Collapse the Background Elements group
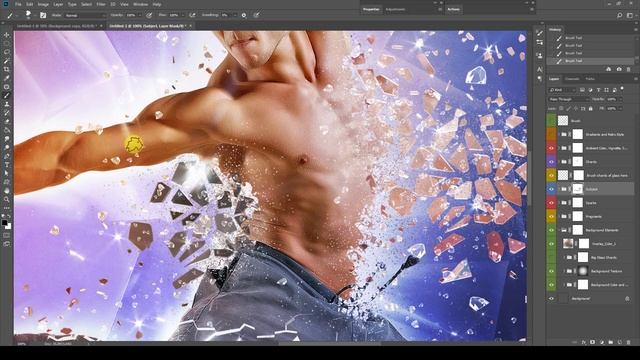The width and height of the screenshot is (640, 360). [559, 230]
